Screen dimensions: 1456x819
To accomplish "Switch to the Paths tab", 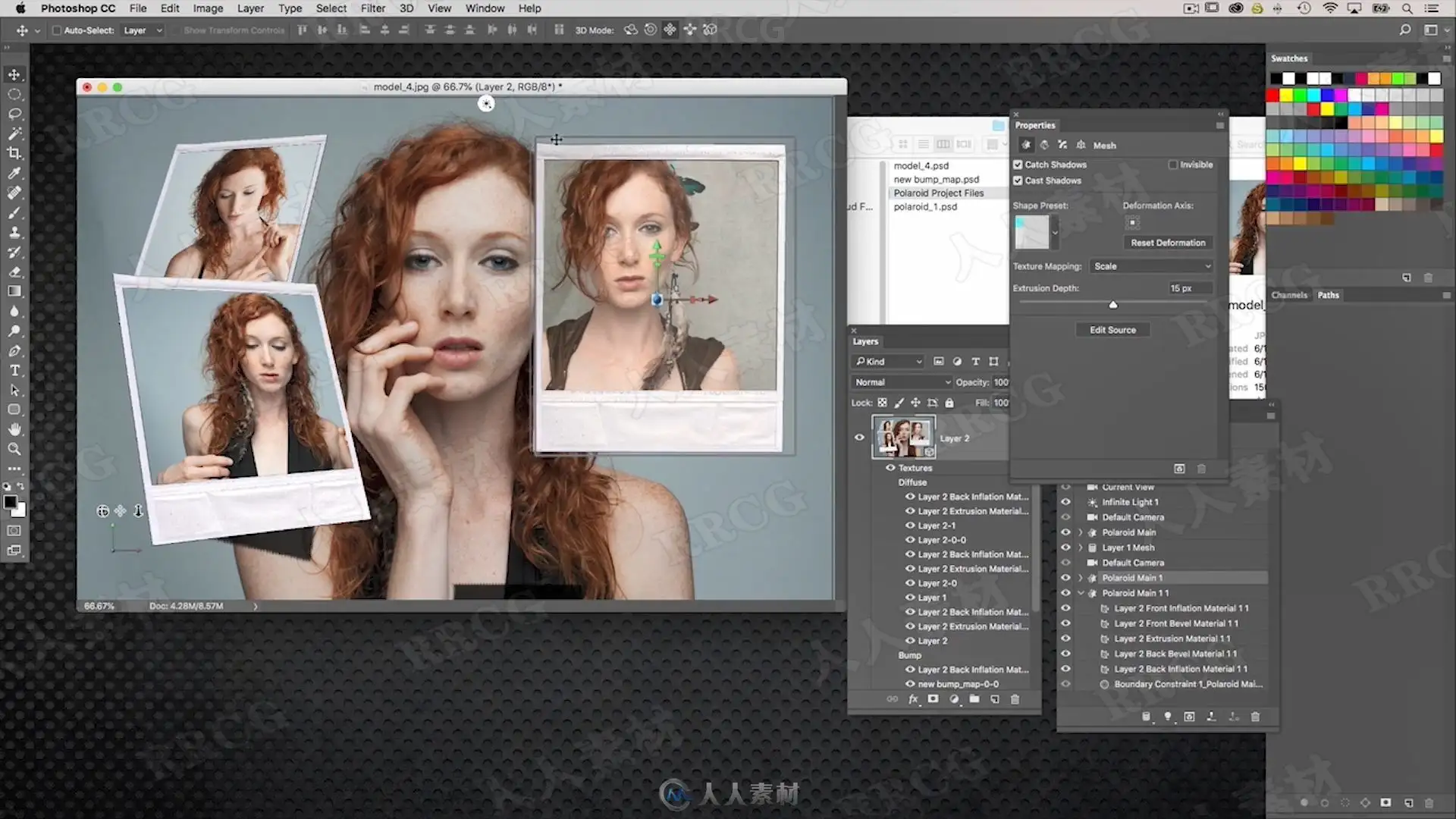I will tap(1328, 295).
